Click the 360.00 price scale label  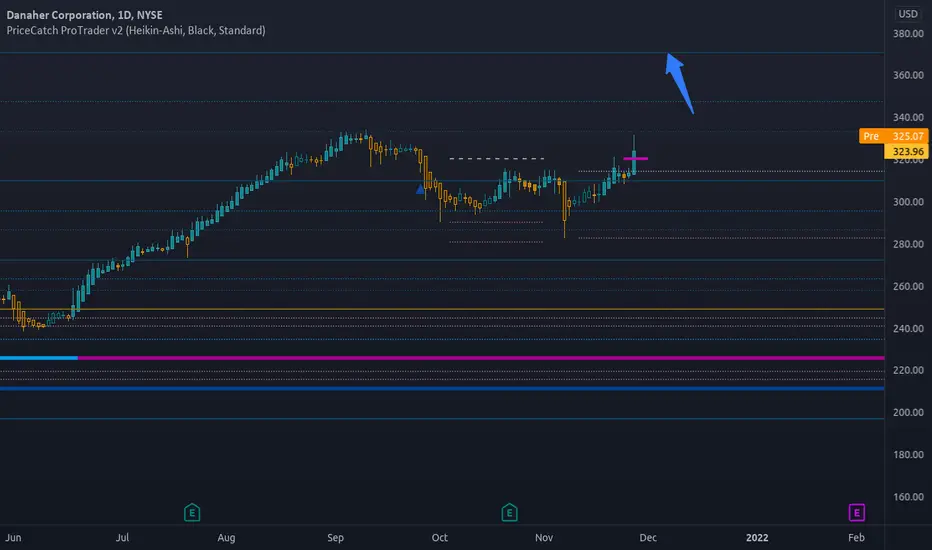pyautogui.click(x=908, y=76)
